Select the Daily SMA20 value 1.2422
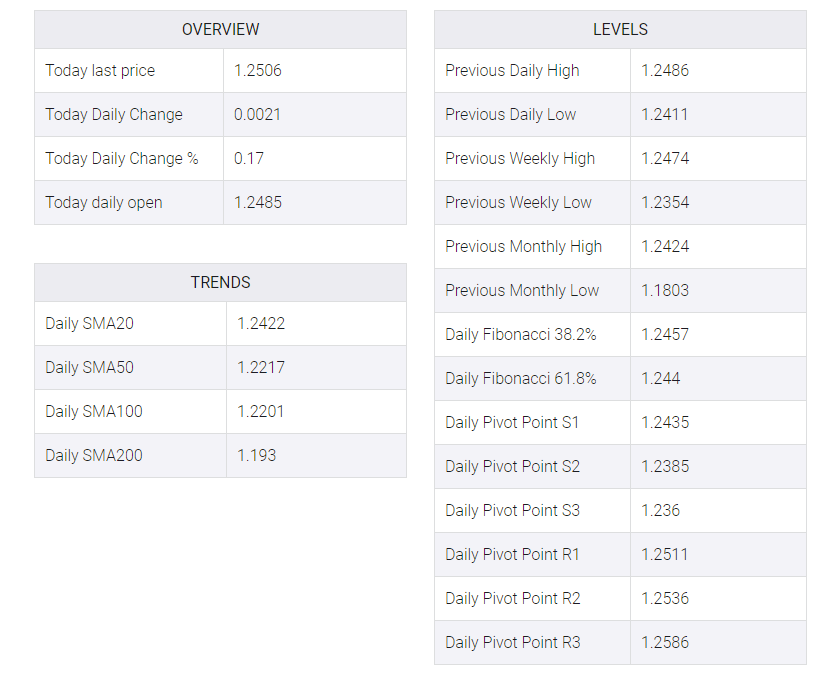 click(261, 323)
